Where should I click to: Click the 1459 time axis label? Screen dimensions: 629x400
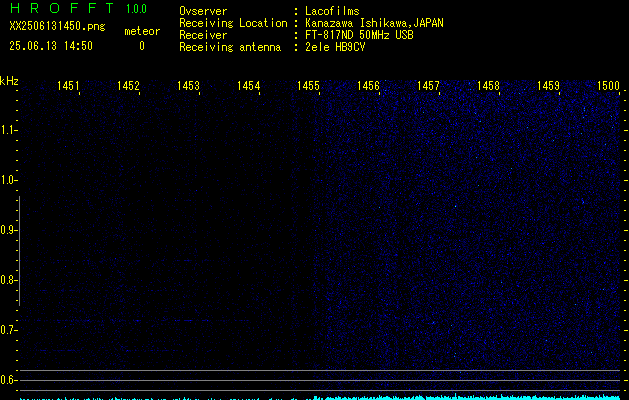pyautogui.click(x=548, y=85)
